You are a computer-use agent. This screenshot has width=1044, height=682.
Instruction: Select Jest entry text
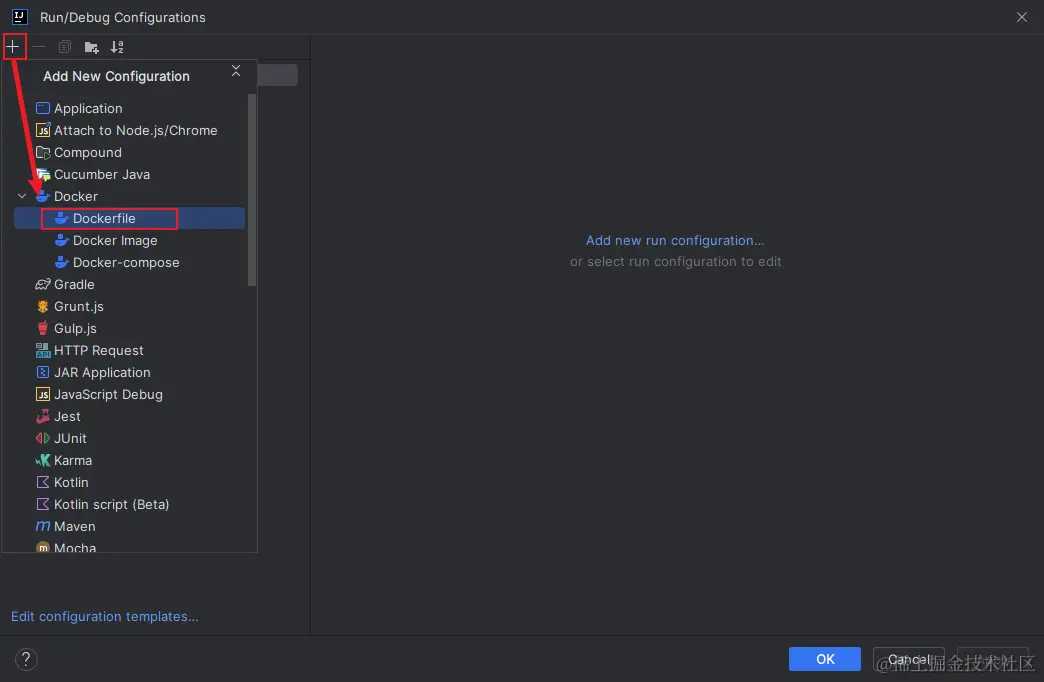click(x=67, y=416)
